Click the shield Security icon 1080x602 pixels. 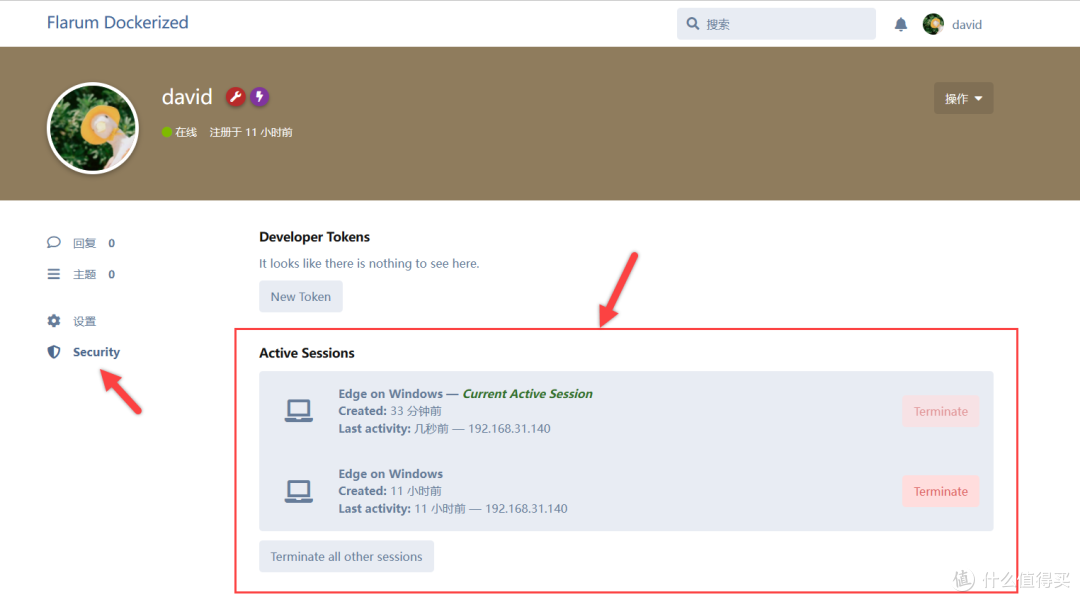pyautogui.click(x=54, y=352)
